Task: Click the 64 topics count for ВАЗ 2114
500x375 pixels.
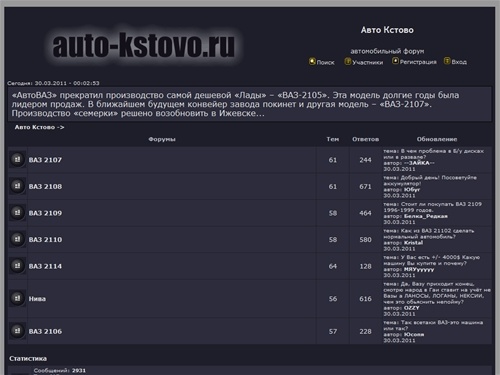Action: (x=333, y=266)
